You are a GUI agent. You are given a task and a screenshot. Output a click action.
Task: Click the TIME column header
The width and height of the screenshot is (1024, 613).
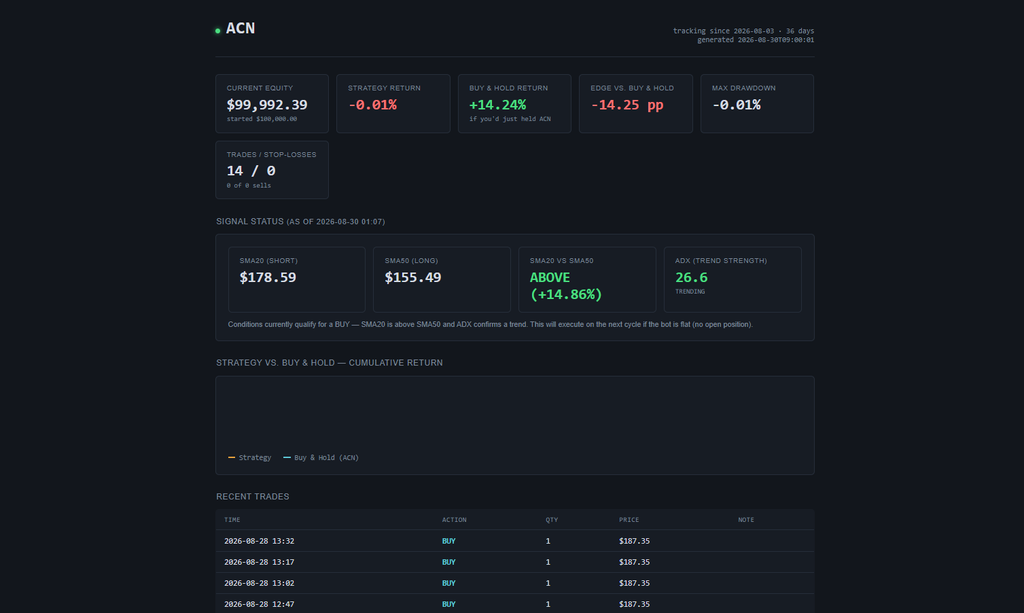click(232, 520)
